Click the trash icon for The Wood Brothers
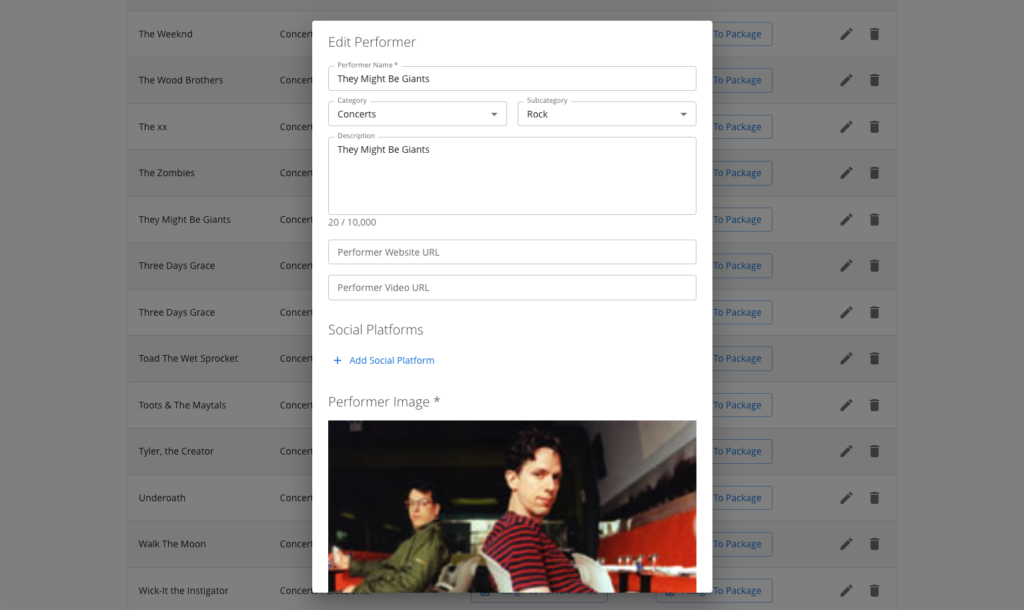Screen dimensions: 1024x610 click(874, 80)
